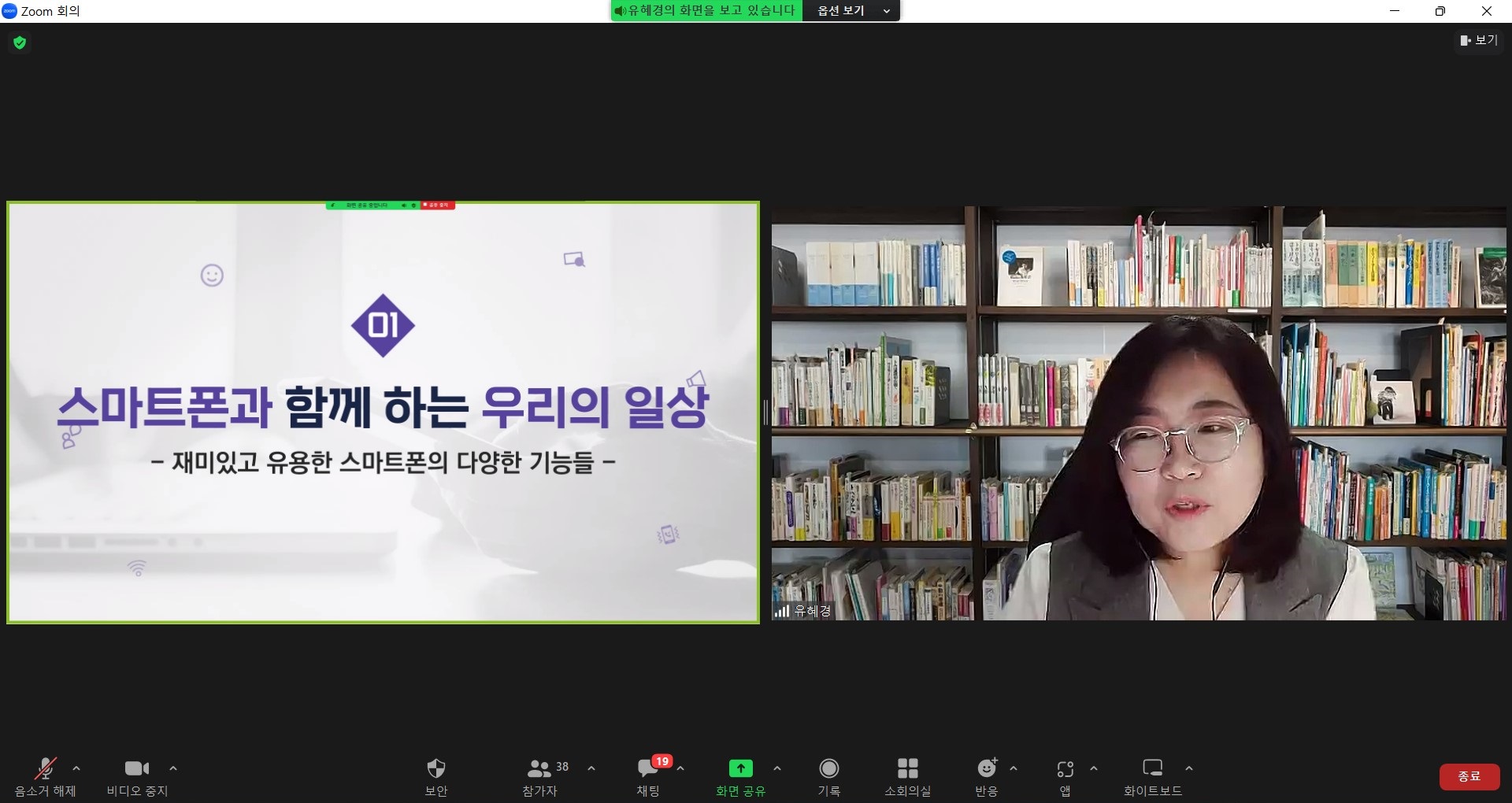Click the green screen-viewing status banner

pos(706,11)
